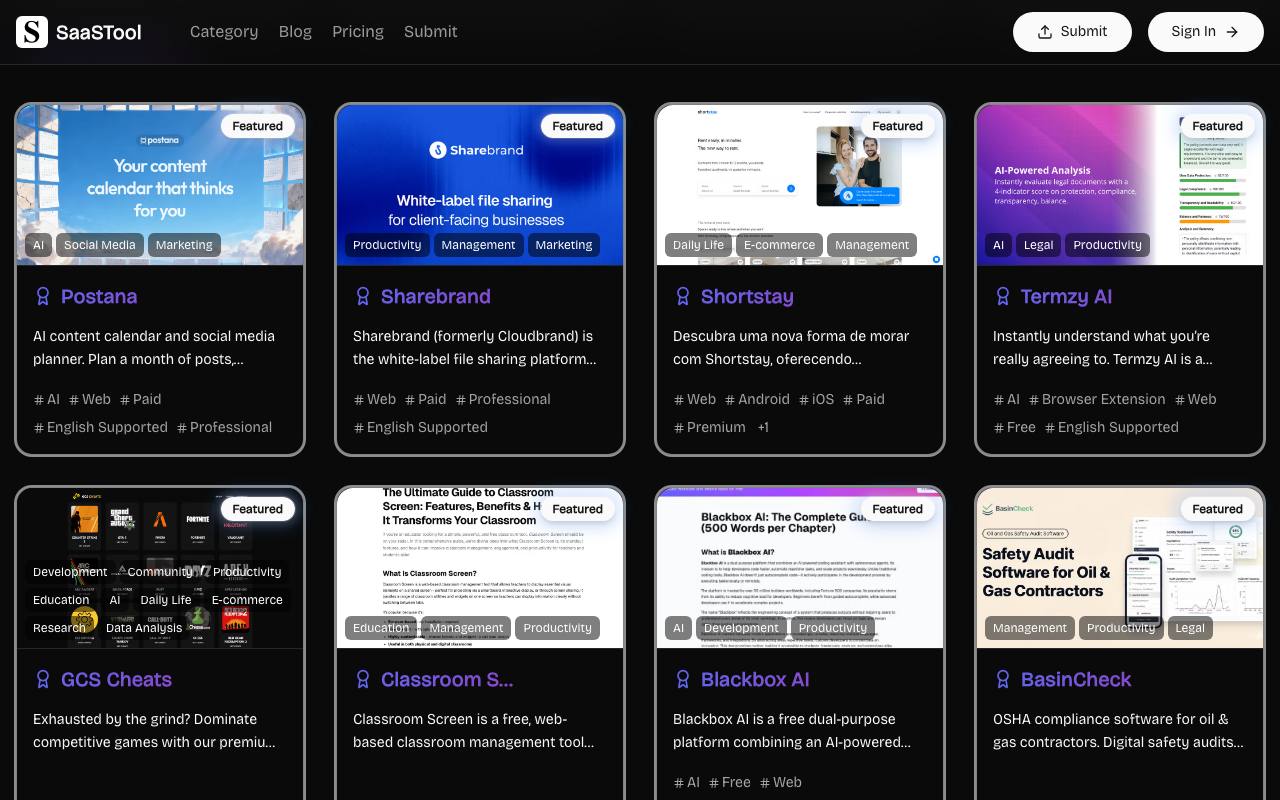Click the Android hashtag on Shortstay card
1280x800 pixels.
[757, 399]
